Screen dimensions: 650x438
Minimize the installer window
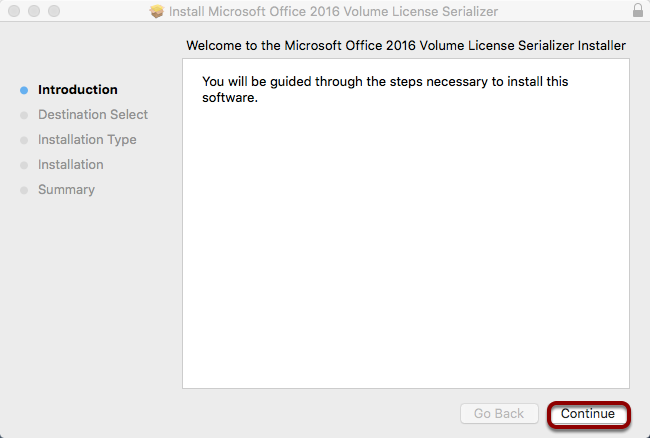tap(34, 11)
